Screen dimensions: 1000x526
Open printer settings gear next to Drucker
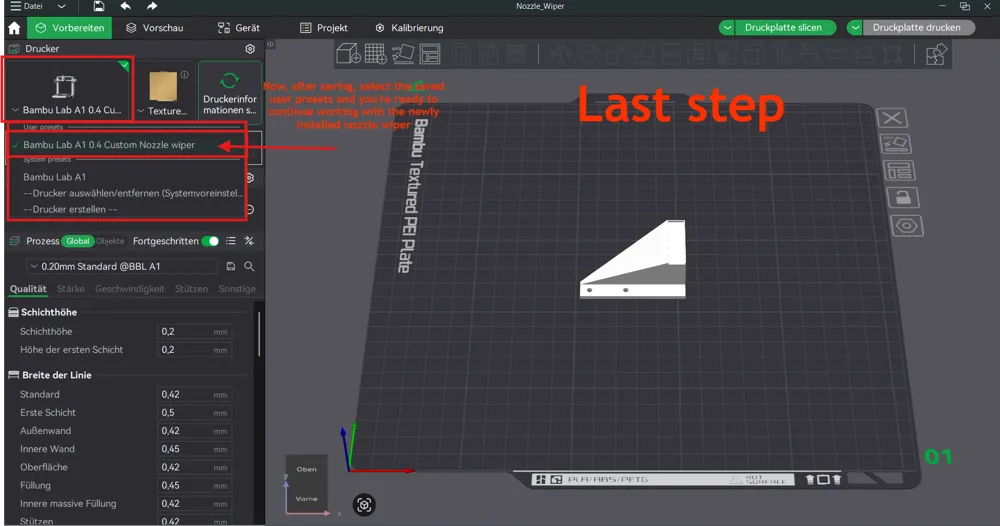tap(250, 49)
